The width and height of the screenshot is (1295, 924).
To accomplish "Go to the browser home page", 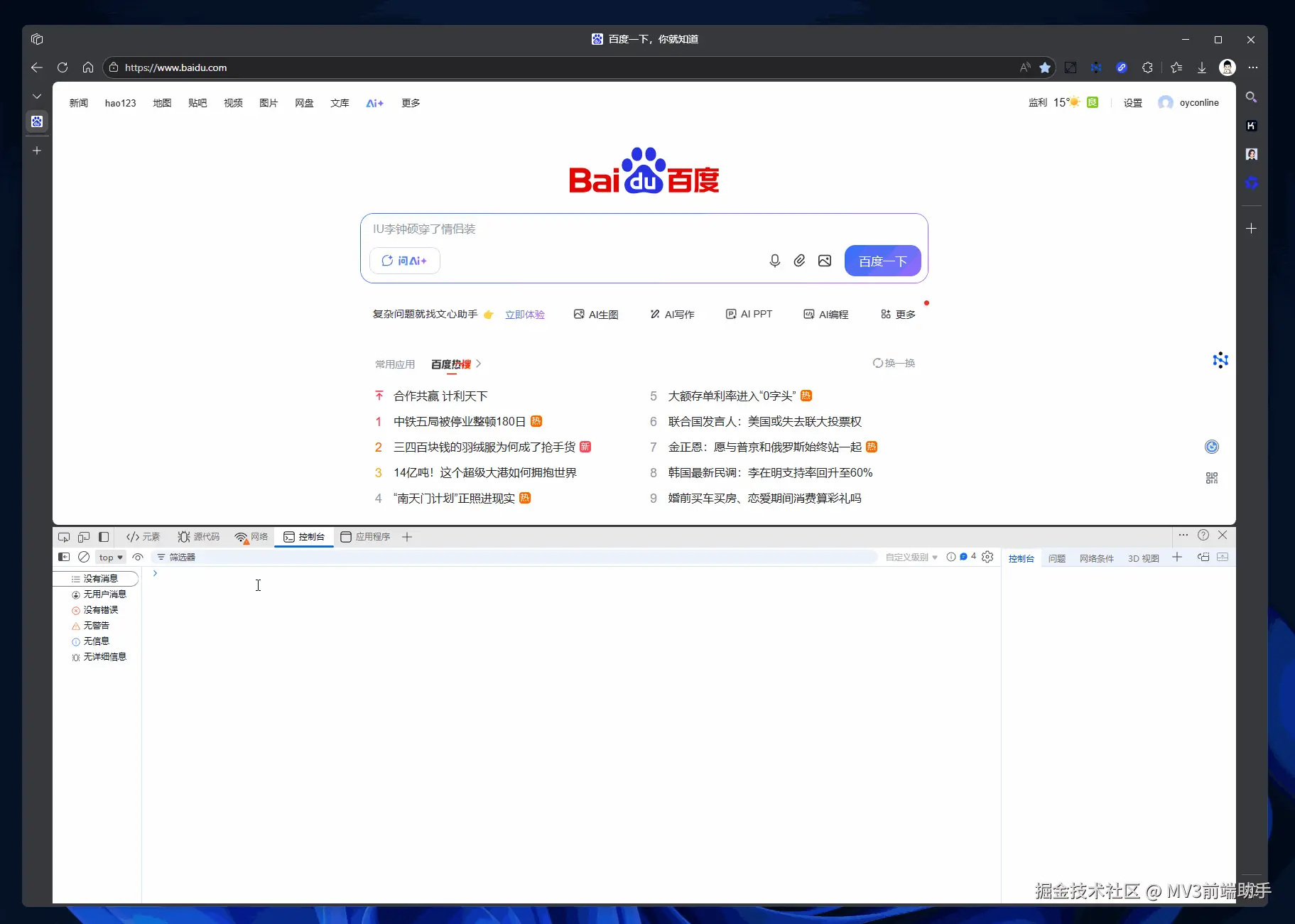I will click(x=88, y=67).
